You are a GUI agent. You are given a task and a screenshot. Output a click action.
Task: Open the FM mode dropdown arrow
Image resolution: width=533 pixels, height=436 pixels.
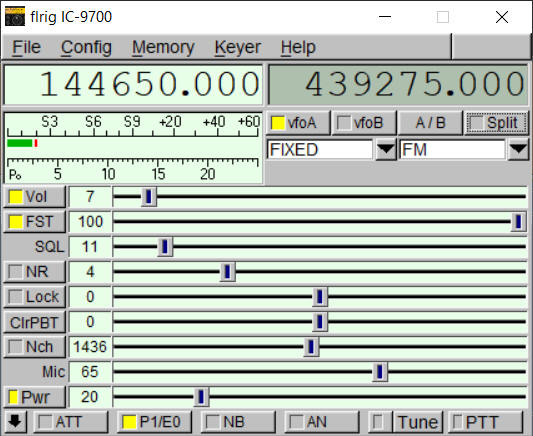[x=518, y=150]
